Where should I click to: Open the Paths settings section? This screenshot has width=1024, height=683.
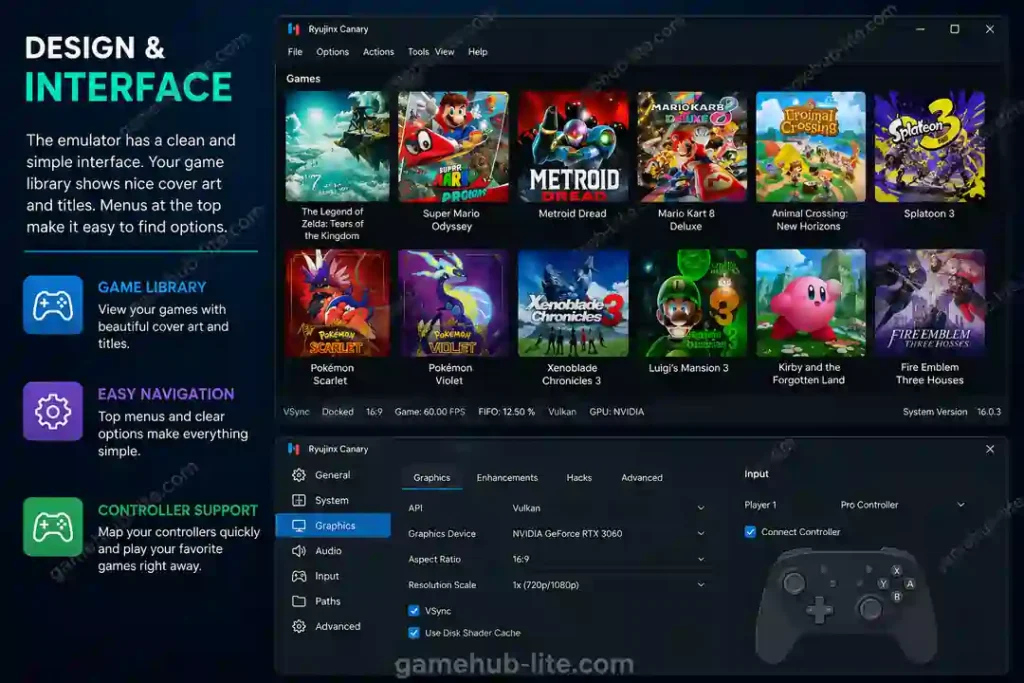[x=333, y=601]
